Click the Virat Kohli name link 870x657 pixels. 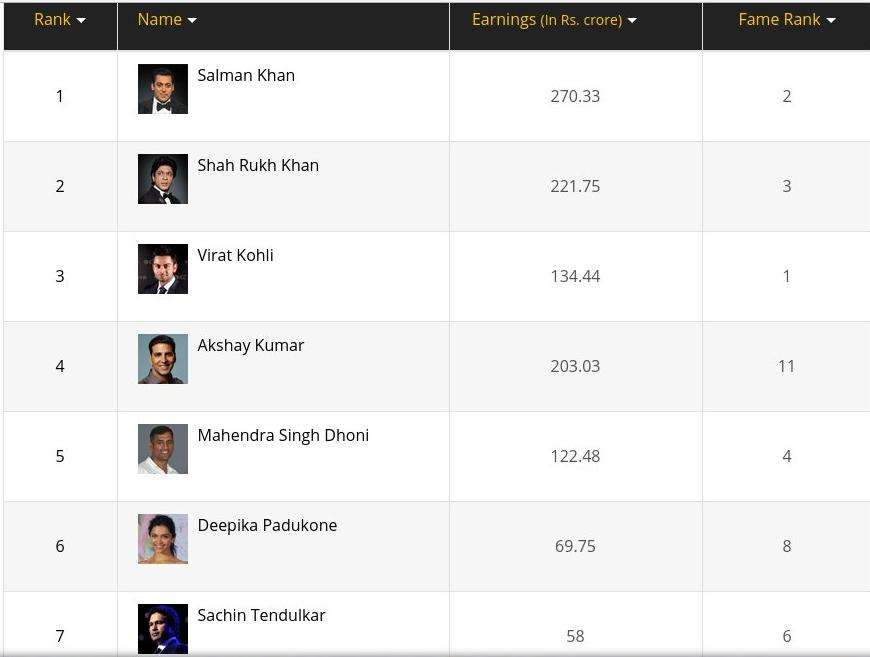(235, 255)
